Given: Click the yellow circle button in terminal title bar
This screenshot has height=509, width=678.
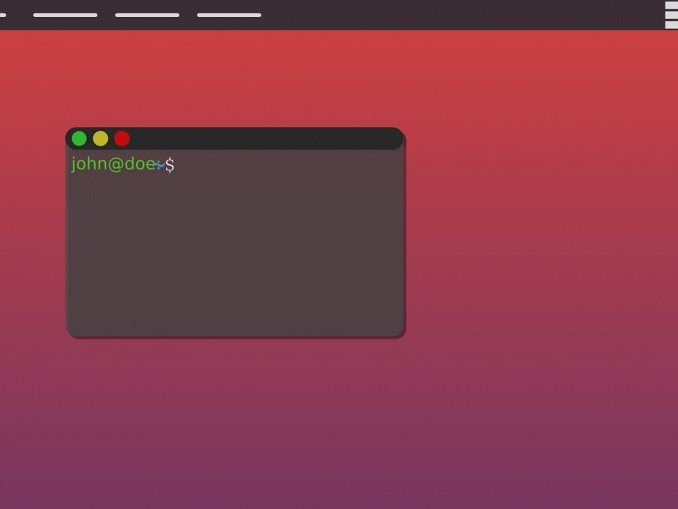Looking at the screenshot, I should tap(100, 138).
